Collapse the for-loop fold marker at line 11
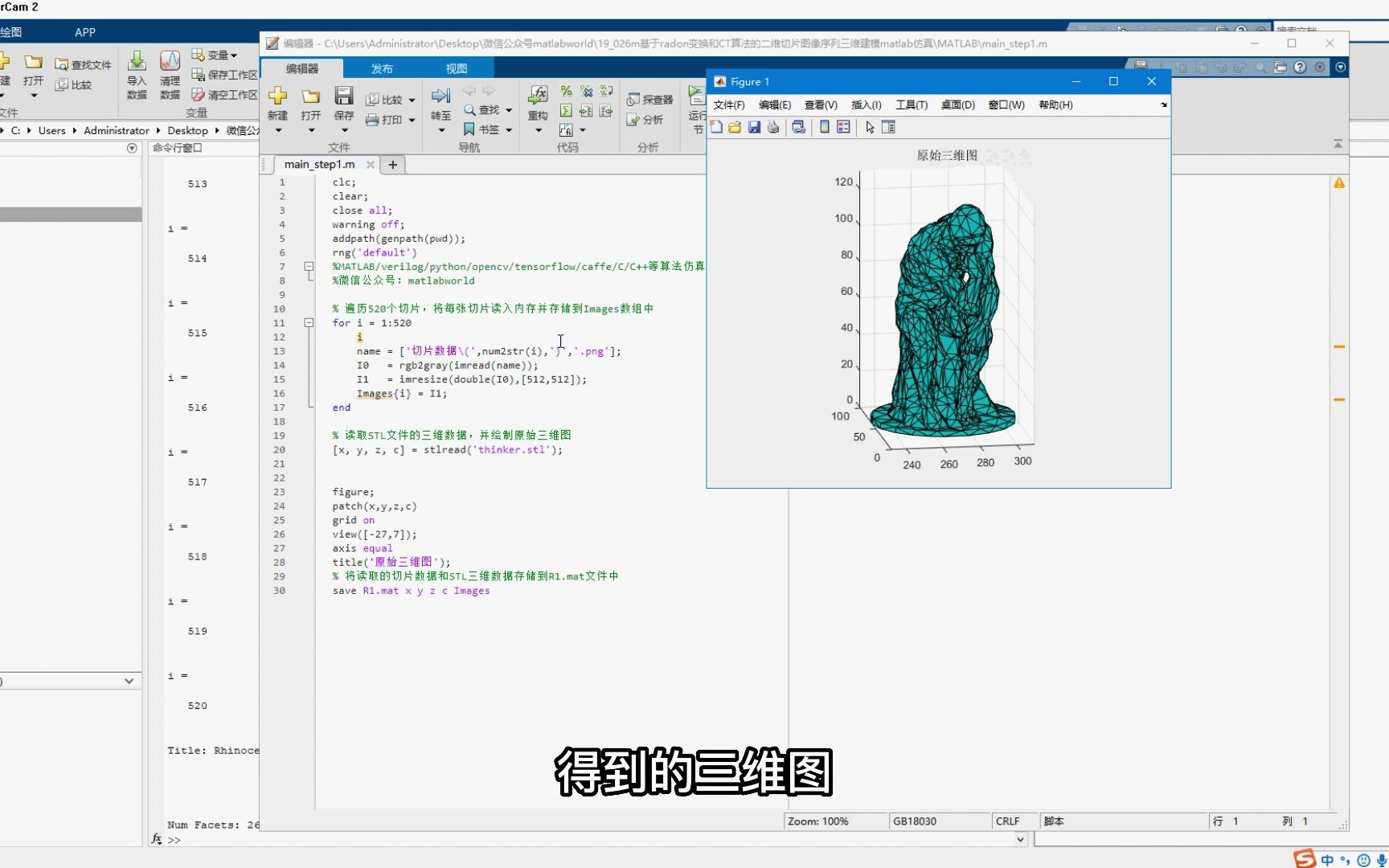The image size is (1389, 868). tap(308, 322)
